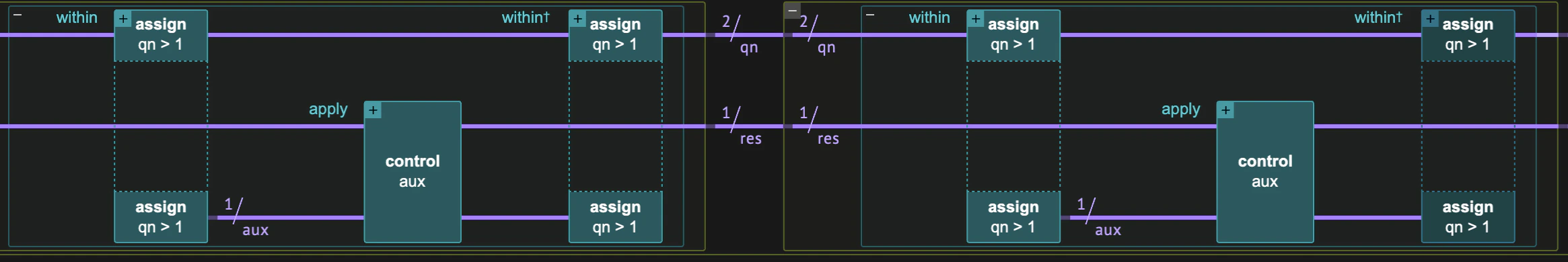
Task: Click the 'res' output label of the first circuit
Action: click(751, 139)
